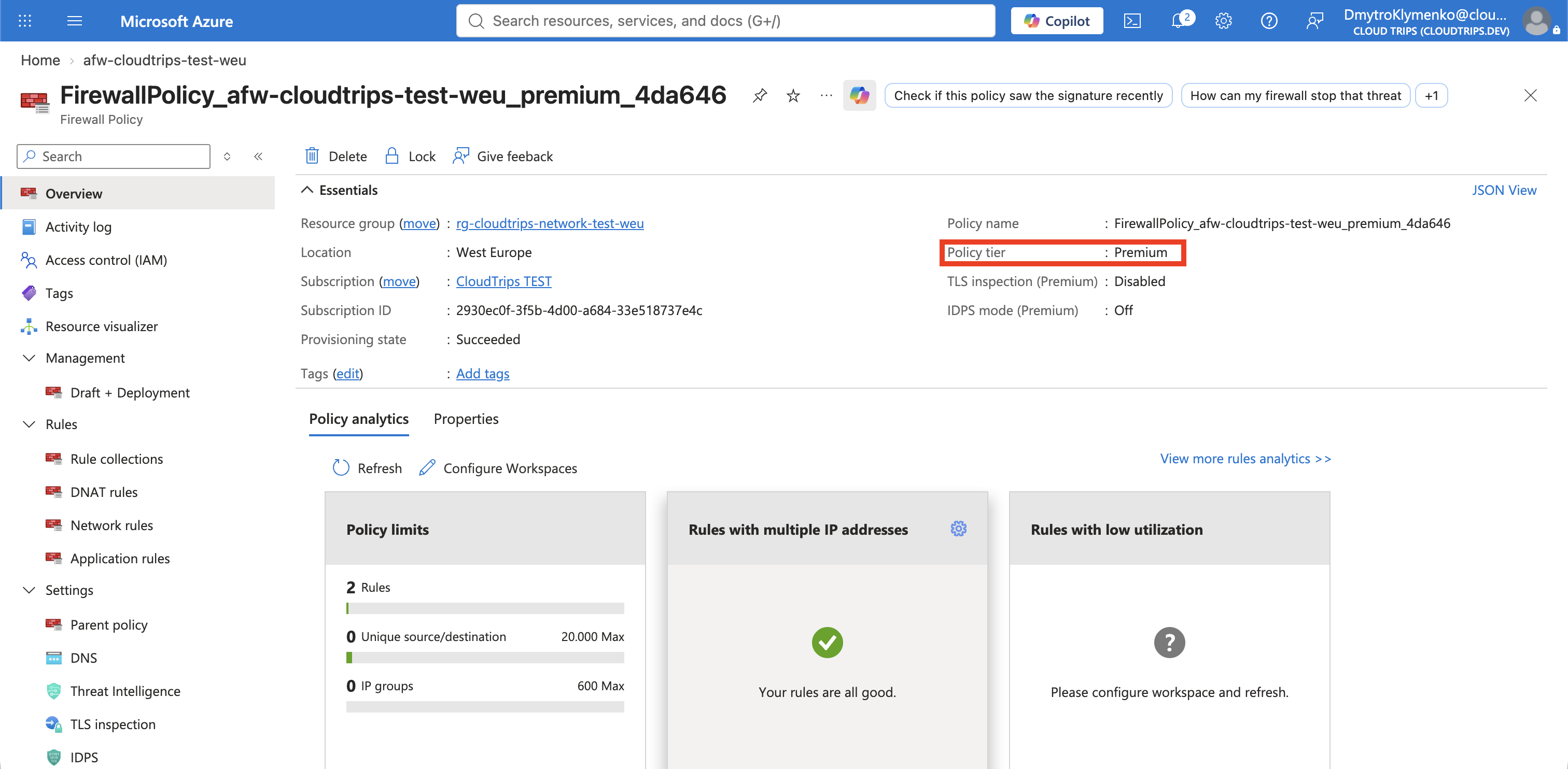Go to Home breadcrumb
Viewport: 1568px width, 769px height.
pyautogui.click(x=40, y=60)
